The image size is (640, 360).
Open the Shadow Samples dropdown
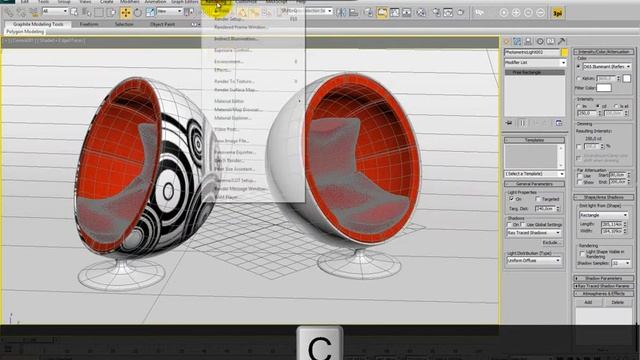point(621,263)
